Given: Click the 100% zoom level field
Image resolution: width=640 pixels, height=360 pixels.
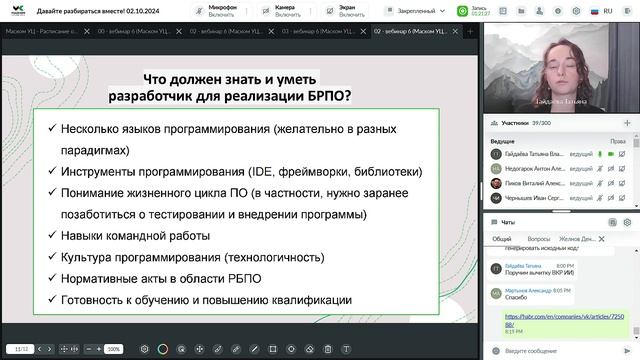Looking at the screenshot, I should click(113, 349).
